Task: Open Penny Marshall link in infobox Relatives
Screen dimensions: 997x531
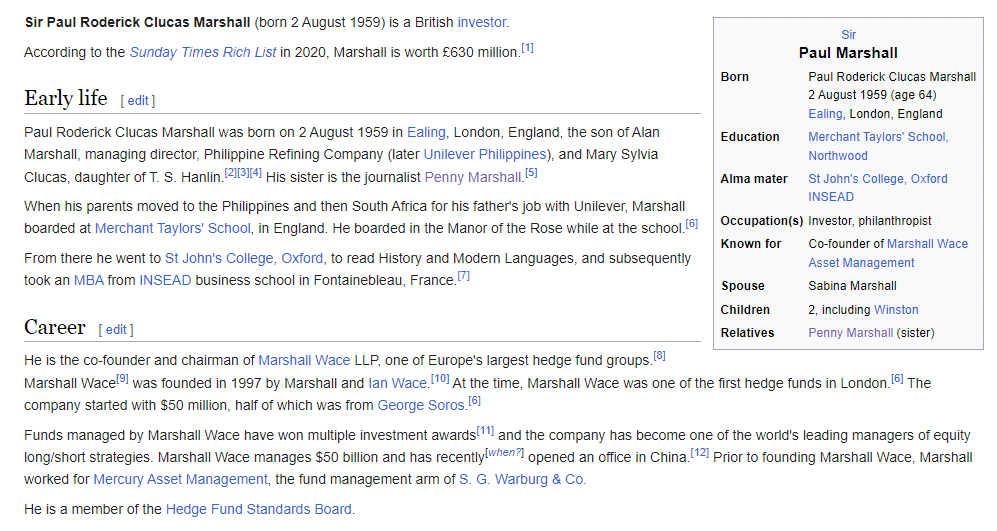Action: tap(851, 333)
